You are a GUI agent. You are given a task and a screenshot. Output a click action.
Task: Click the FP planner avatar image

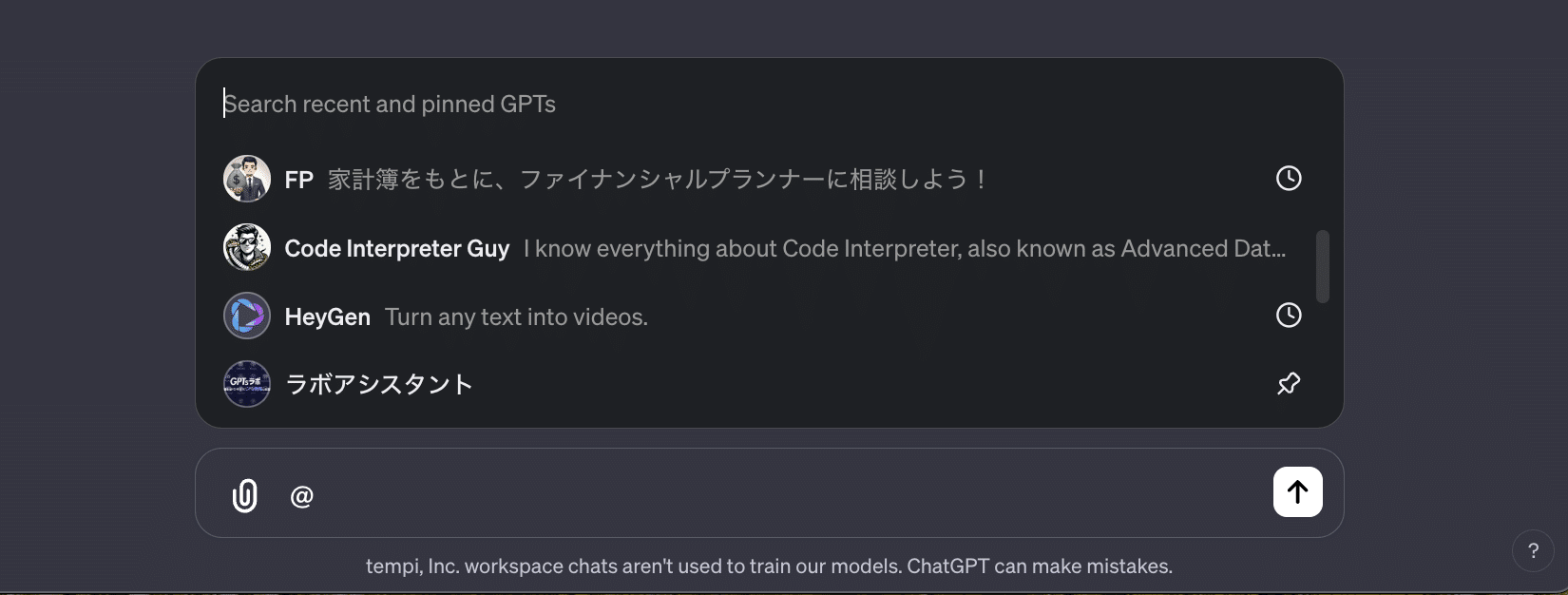[247, 179]
